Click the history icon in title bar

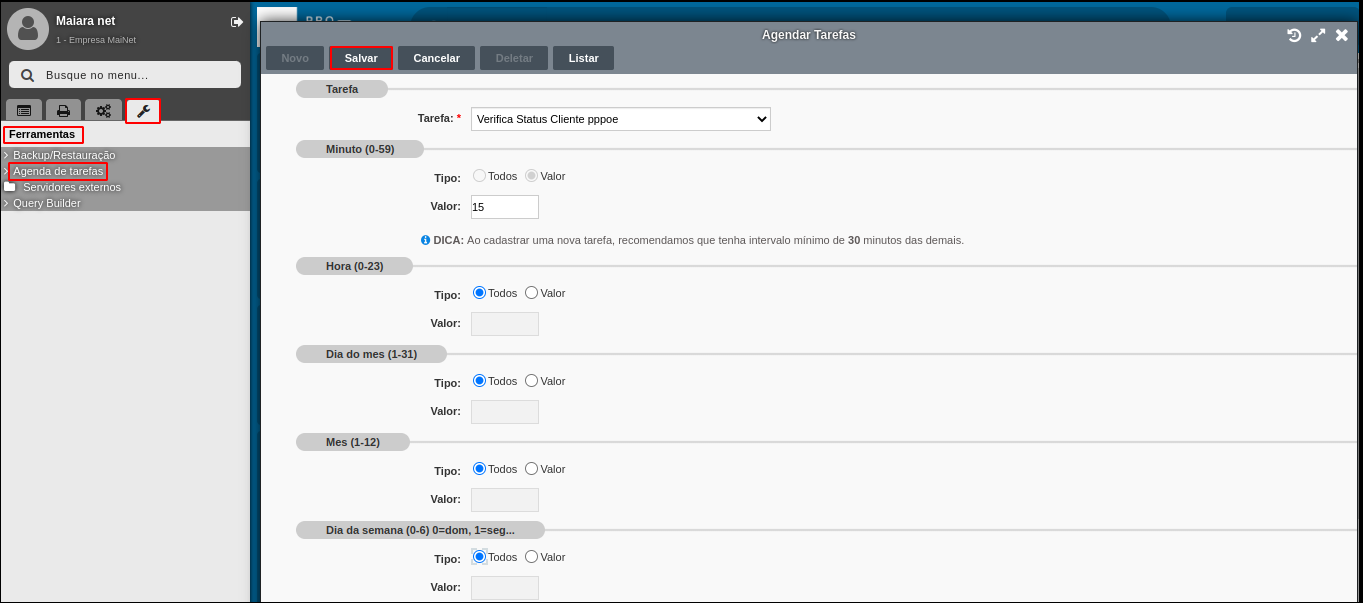[1294, 35]
